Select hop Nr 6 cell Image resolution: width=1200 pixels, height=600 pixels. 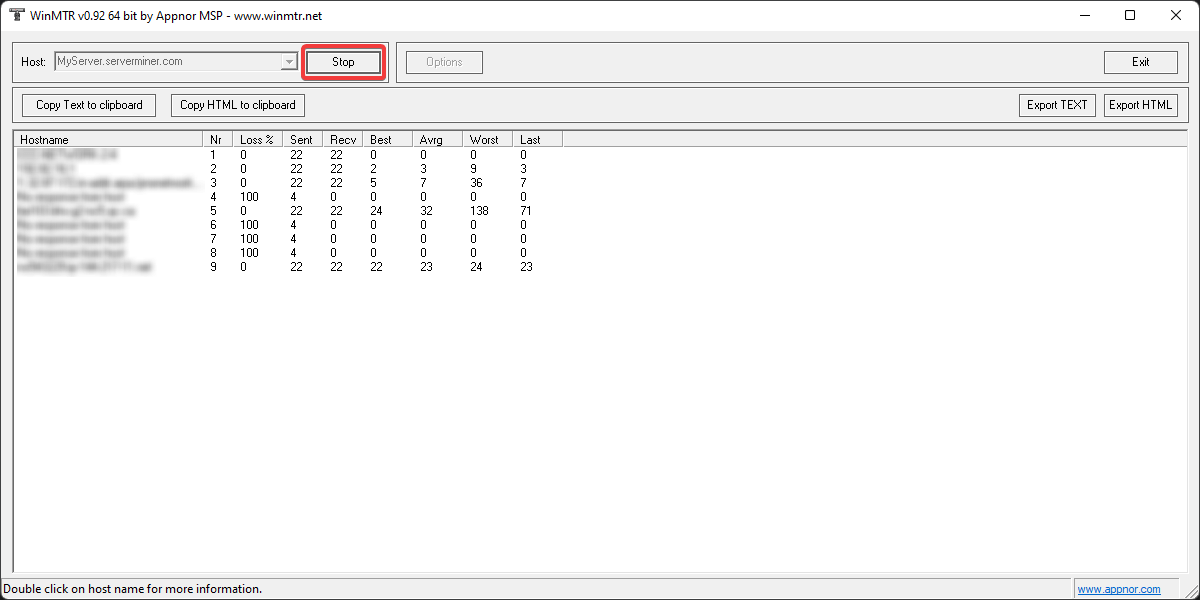click(x=213, y=225)
